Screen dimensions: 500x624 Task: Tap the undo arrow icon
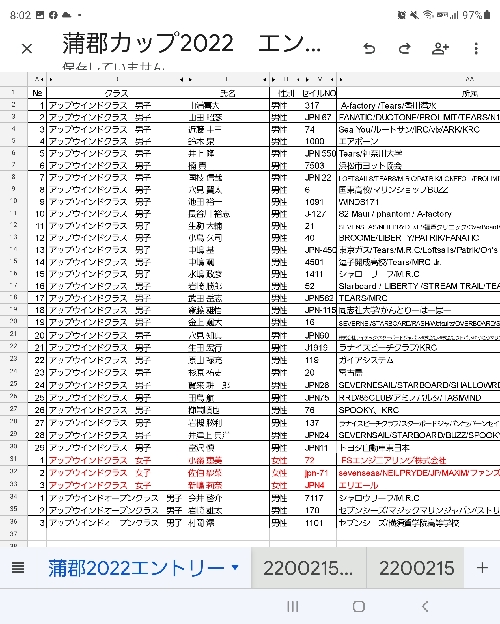pos(369,49)
